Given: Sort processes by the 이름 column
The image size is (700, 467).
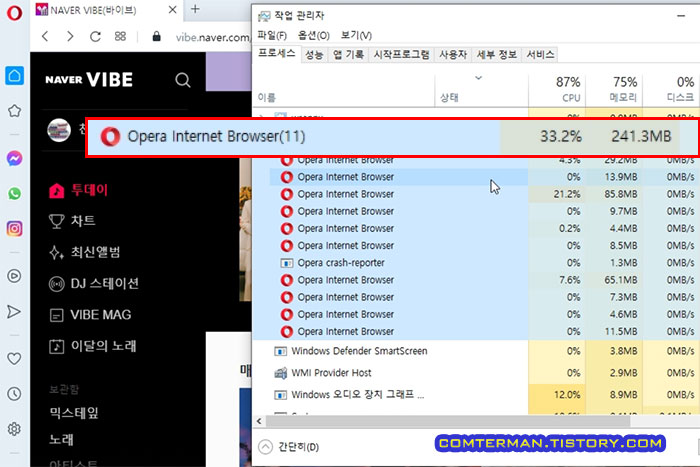Looking at the screenshot, I should (x=344, y=91).
